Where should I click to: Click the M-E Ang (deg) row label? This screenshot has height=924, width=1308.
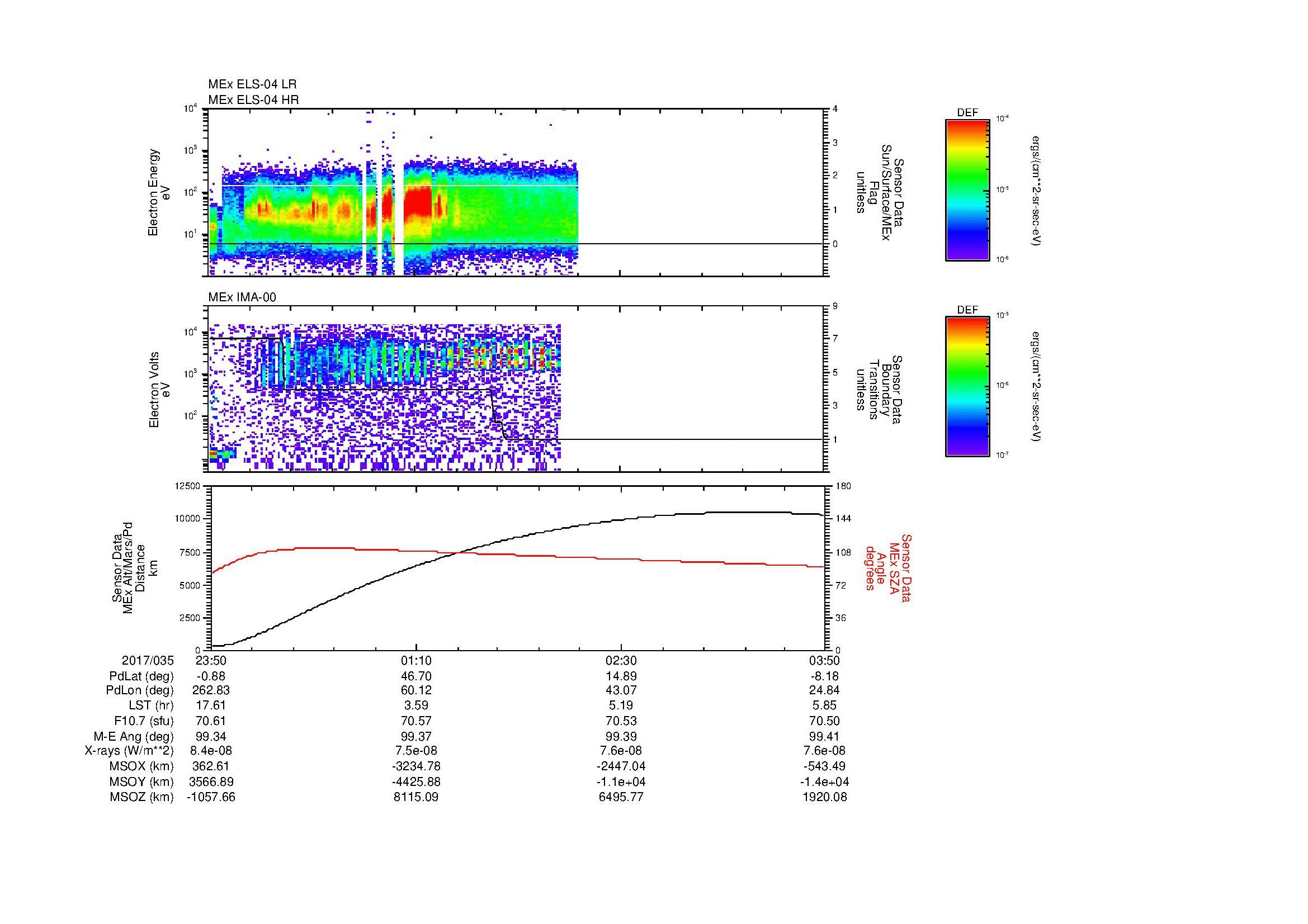pyautogui.click(x=134, y=736)
